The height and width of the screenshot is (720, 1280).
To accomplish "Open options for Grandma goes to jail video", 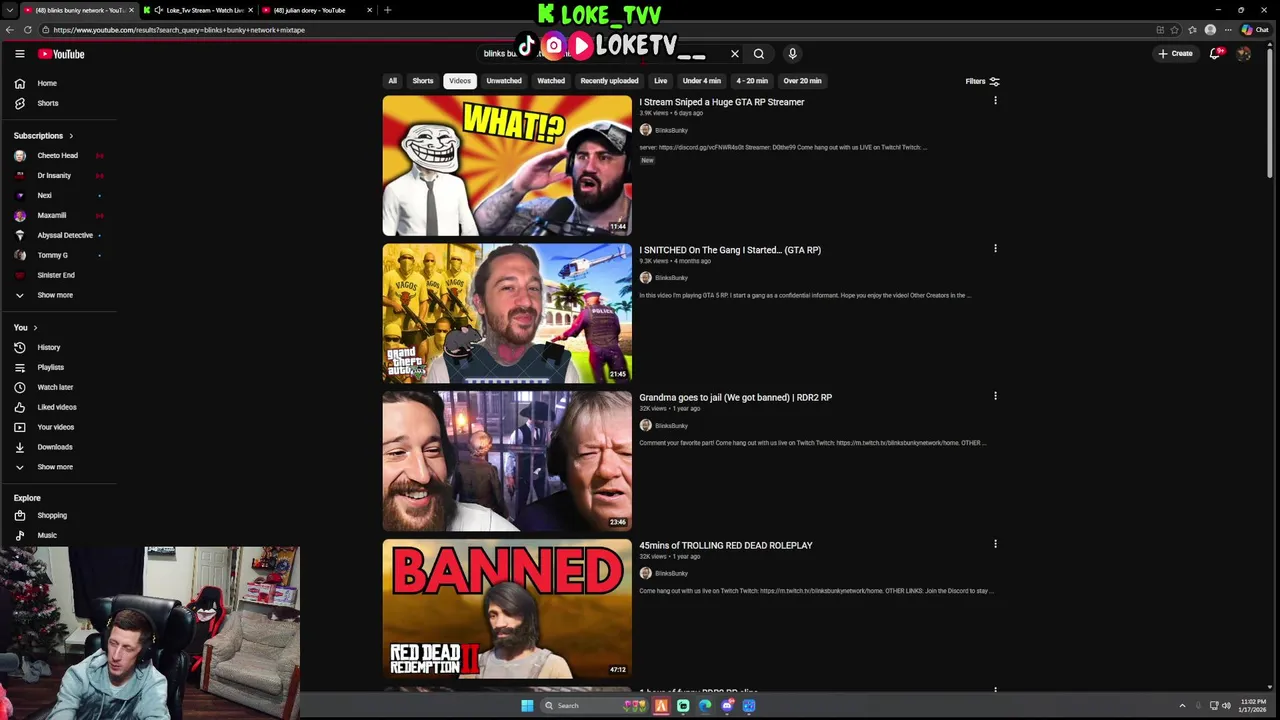I will pyautogui.click(x=995, y=396).
